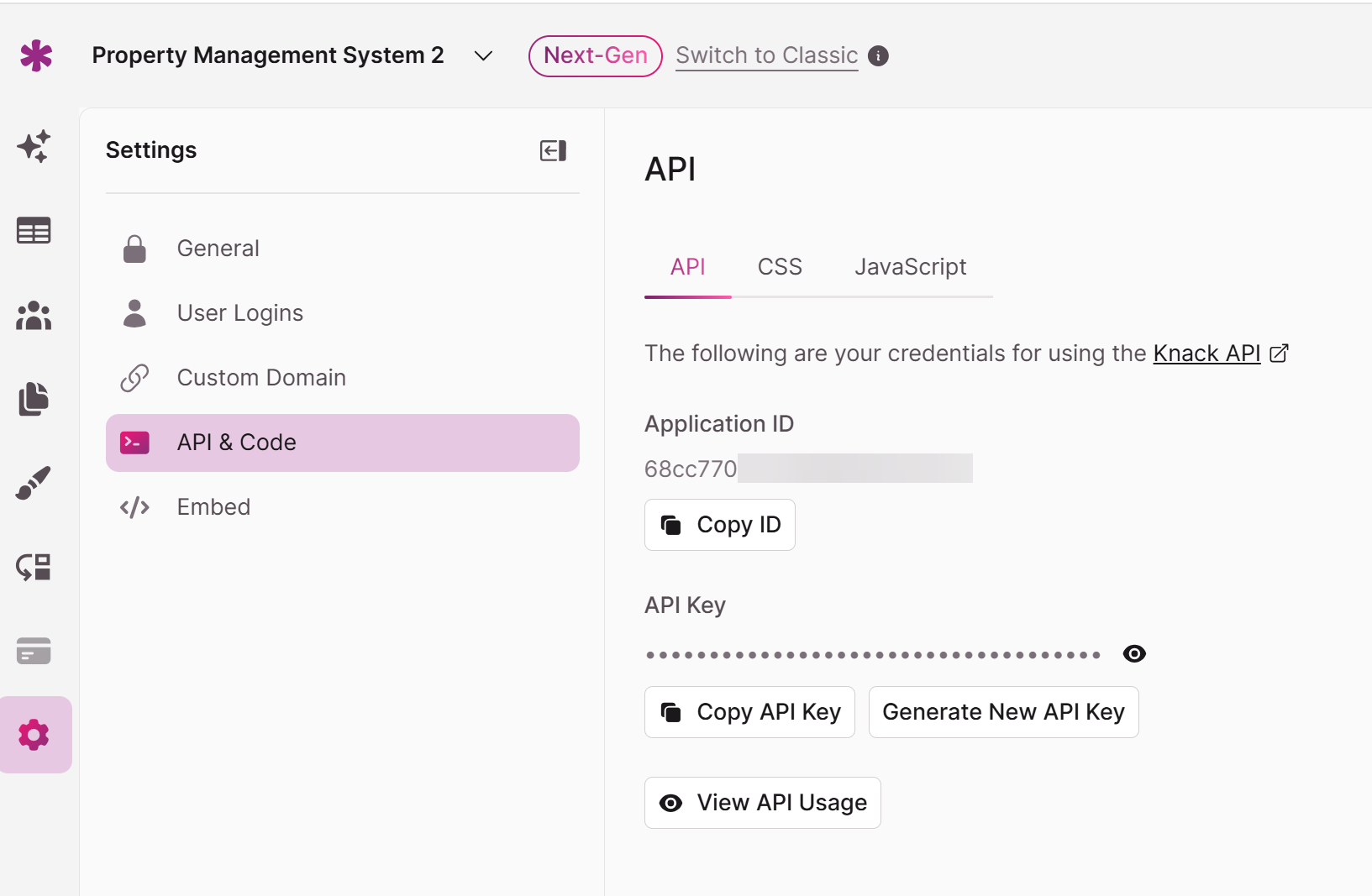Open the AI sparkles sidebar icon
Screen dimensions: 1372x896
point(34,147)
